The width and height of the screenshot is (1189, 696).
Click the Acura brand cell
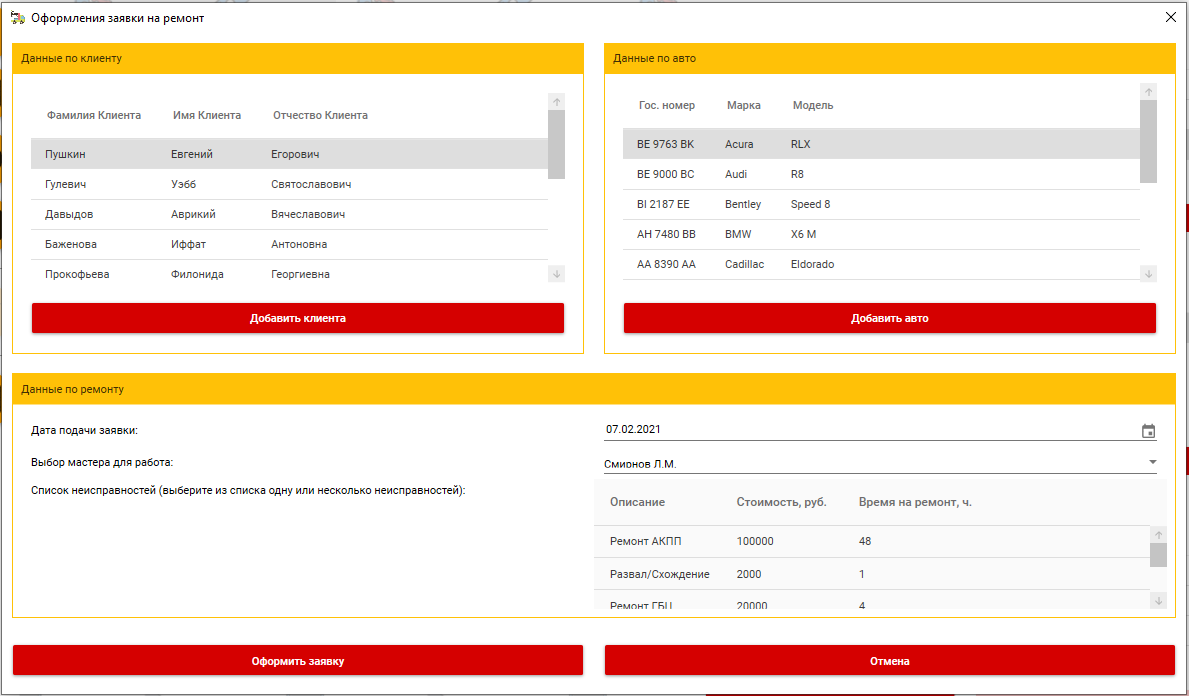pos(739,144)
